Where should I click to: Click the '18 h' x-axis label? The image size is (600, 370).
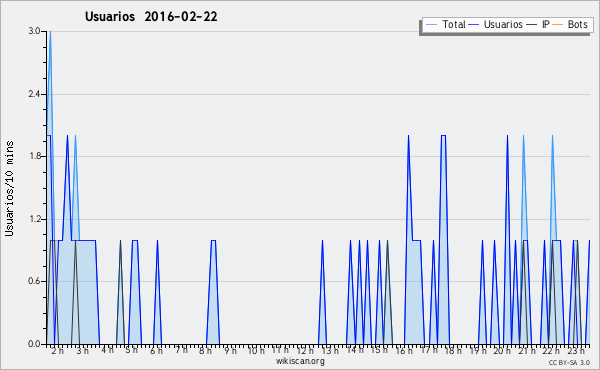(x=453, y=351)
